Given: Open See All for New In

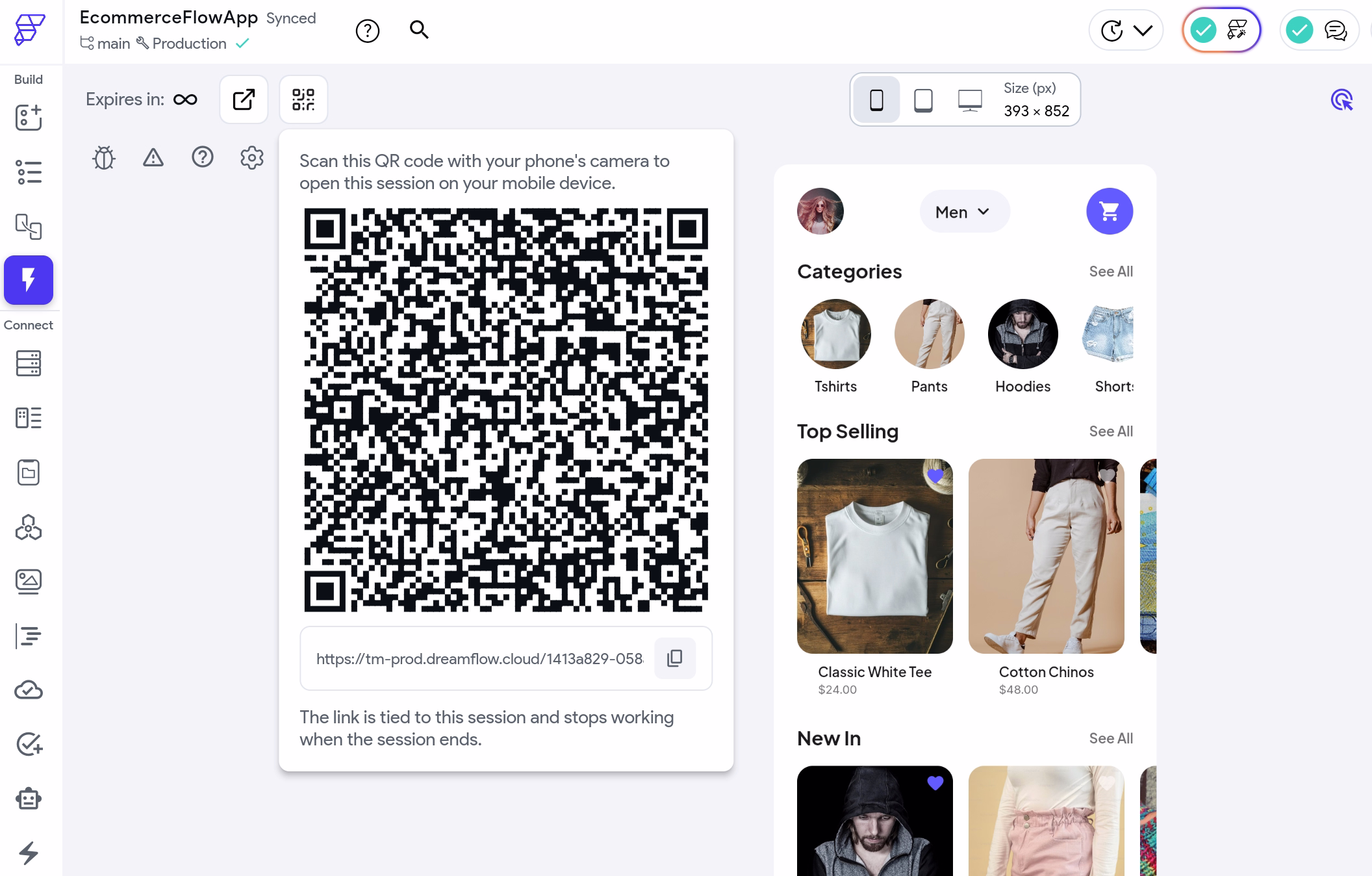Looking at the screenshot, I should (1111, 738).
